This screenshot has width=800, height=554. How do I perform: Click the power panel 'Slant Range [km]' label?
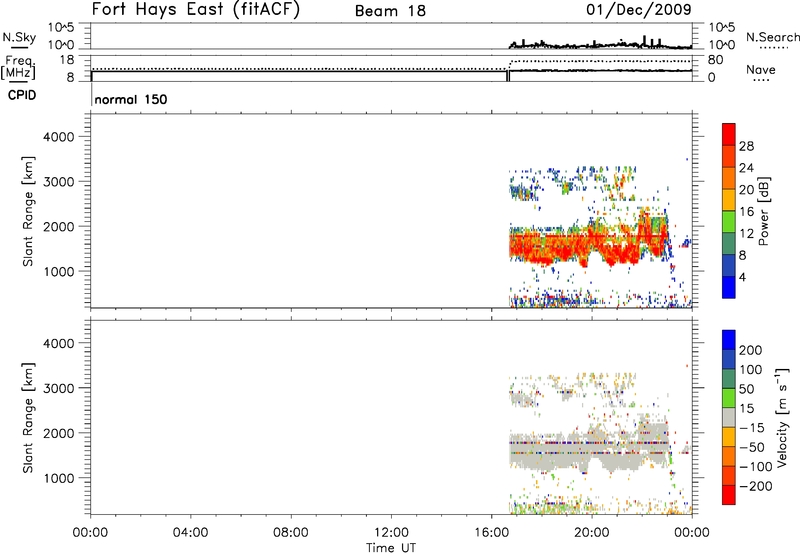point(28,211)
